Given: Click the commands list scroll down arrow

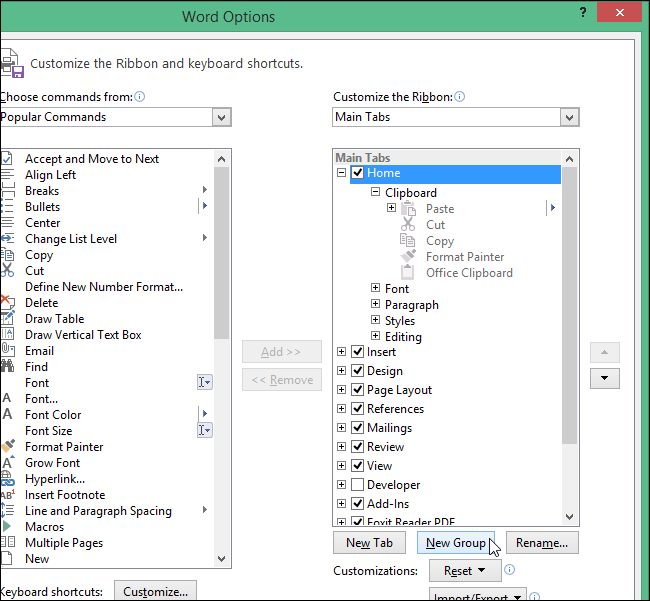Looking at the screenshot, I should tap(221, 558).
